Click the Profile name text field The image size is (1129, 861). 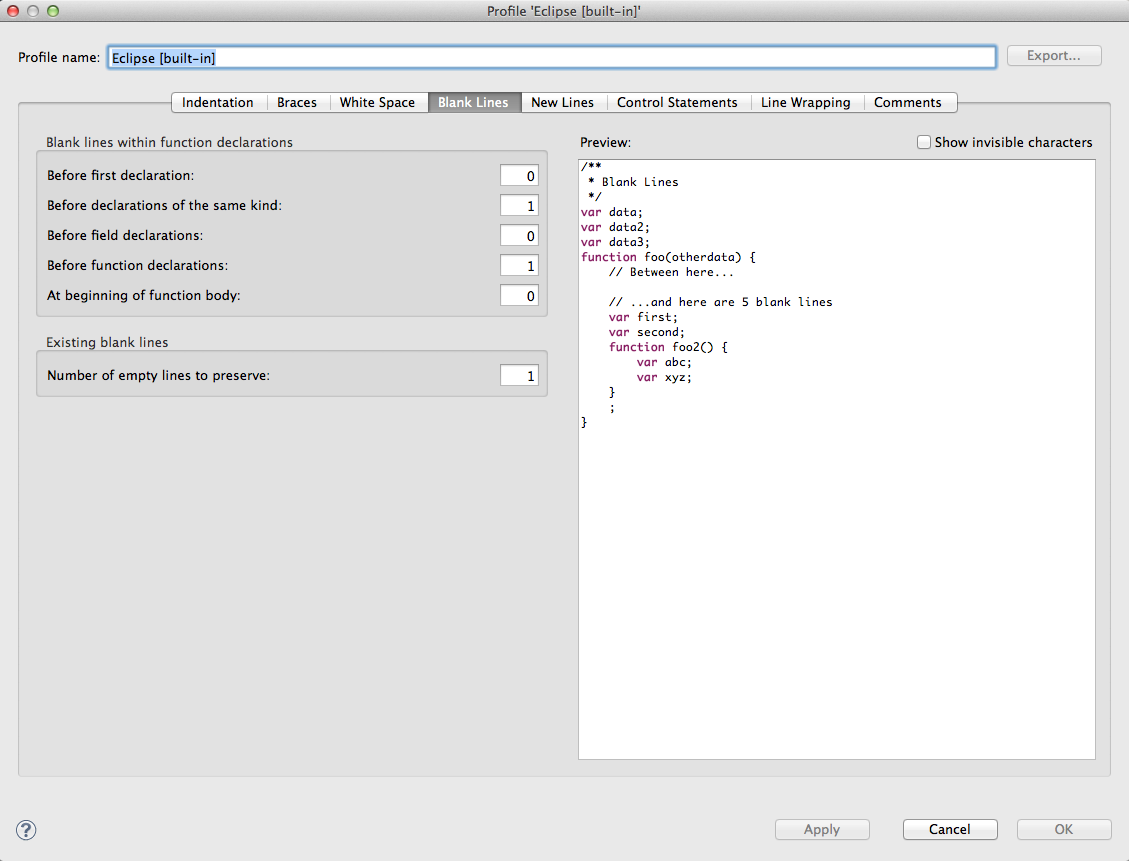pos(551,57)
